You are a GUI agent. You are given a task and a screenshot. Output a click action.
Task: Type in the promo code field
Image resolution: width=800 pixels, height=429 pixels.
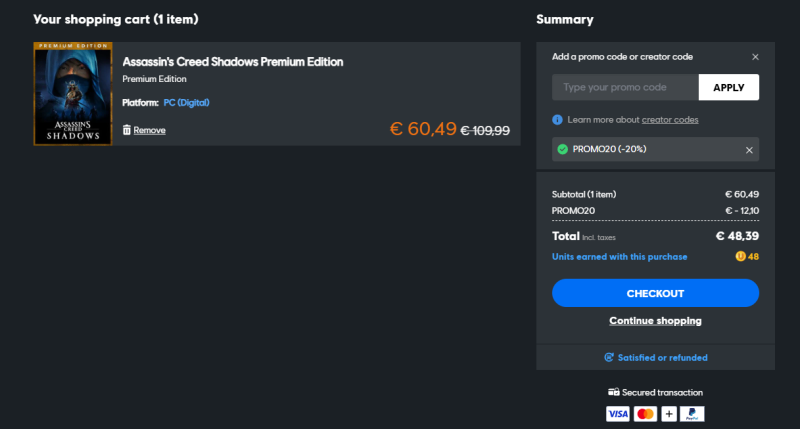(x=625, y=88)
